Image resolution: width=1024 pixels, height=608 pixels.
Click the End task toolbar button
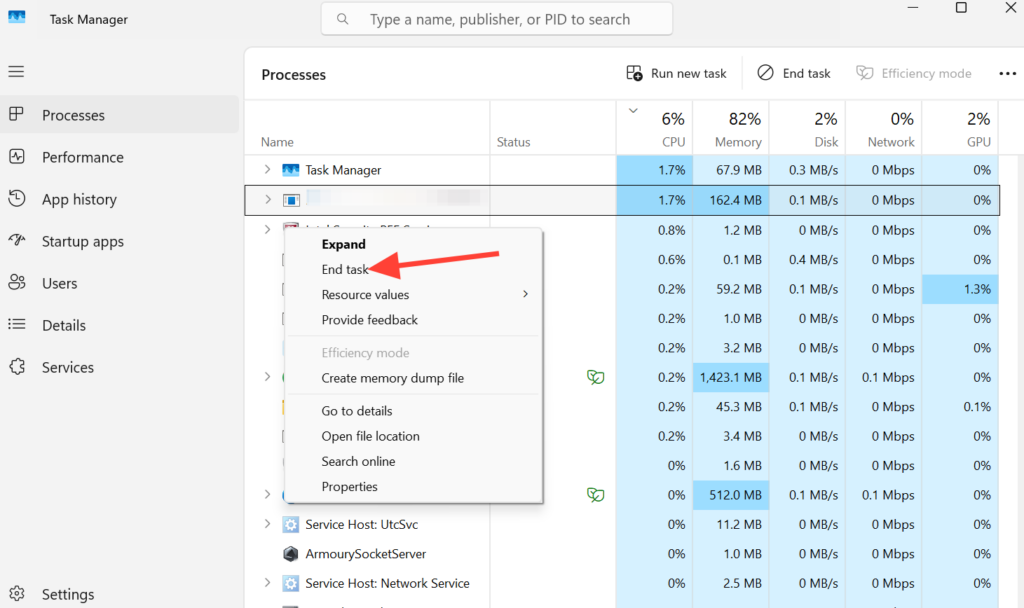point(793,73)
